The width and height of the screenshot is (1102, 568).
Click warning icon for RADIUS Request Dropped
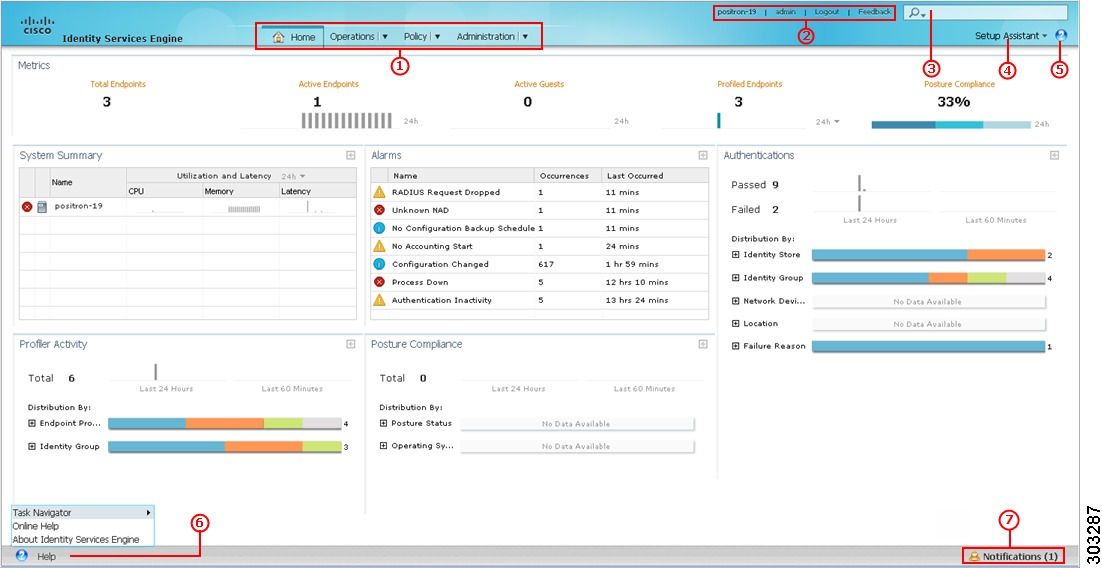click(380, 192)
